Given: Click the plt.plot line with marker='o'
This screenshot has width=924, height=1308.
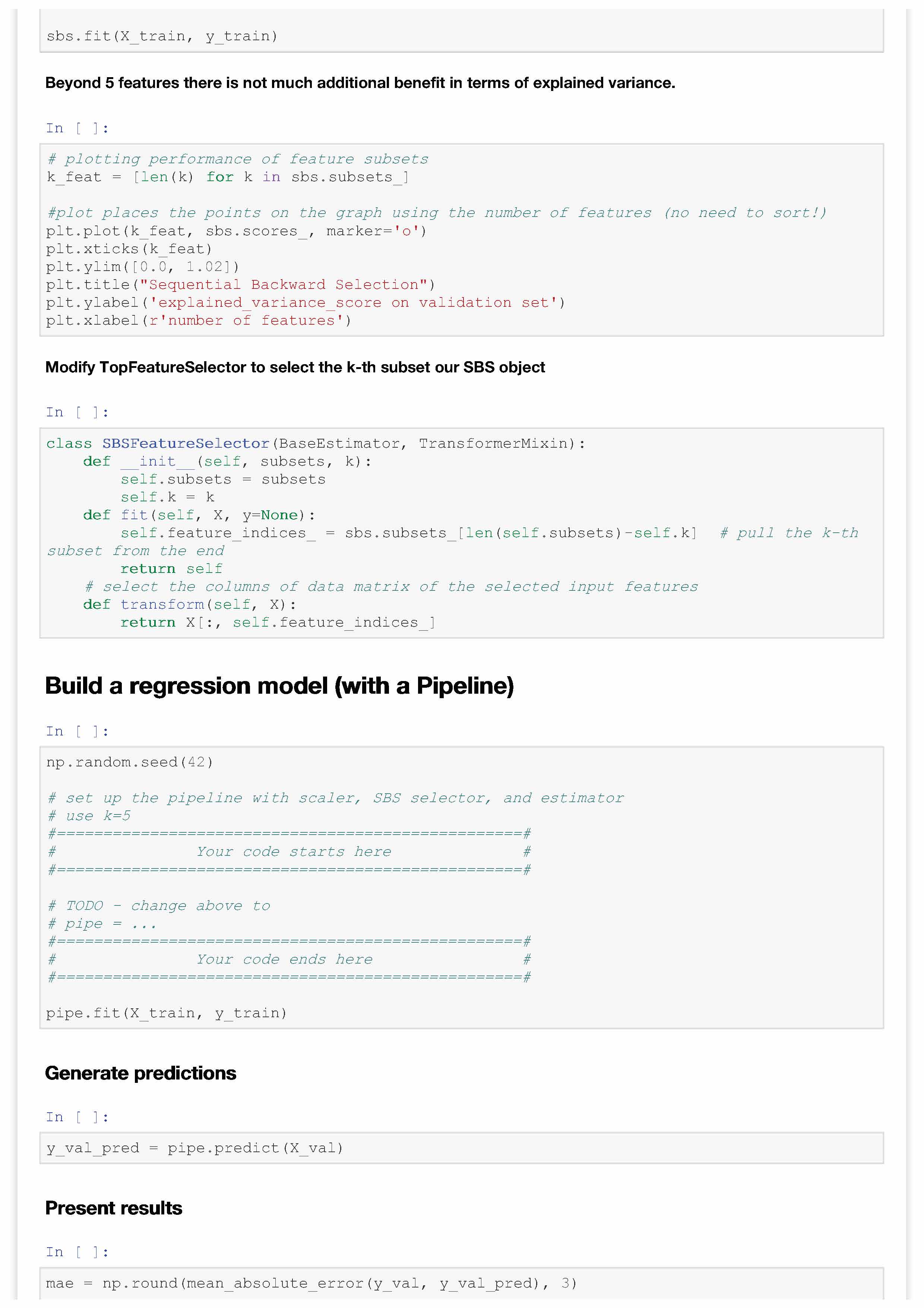Looking at the screenshot, I should coord(236,231).
